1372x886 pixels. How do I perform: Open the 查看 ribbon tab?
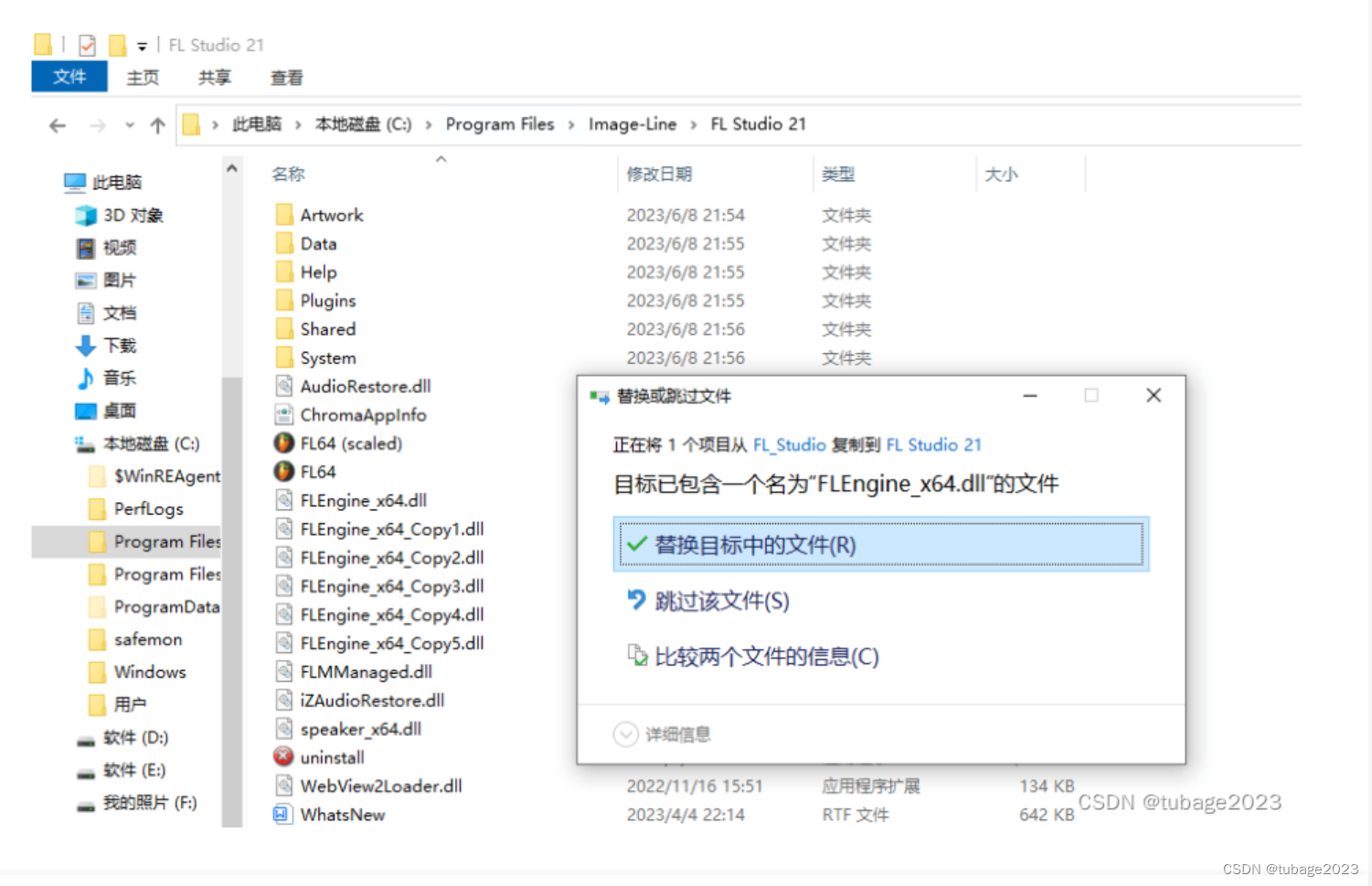(287, 78)
